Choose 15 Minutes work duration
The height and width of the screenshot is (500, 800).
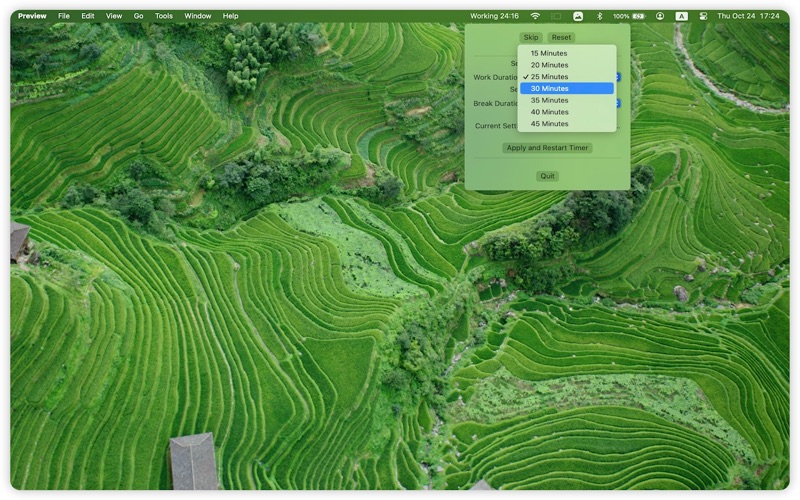(567, 53)
